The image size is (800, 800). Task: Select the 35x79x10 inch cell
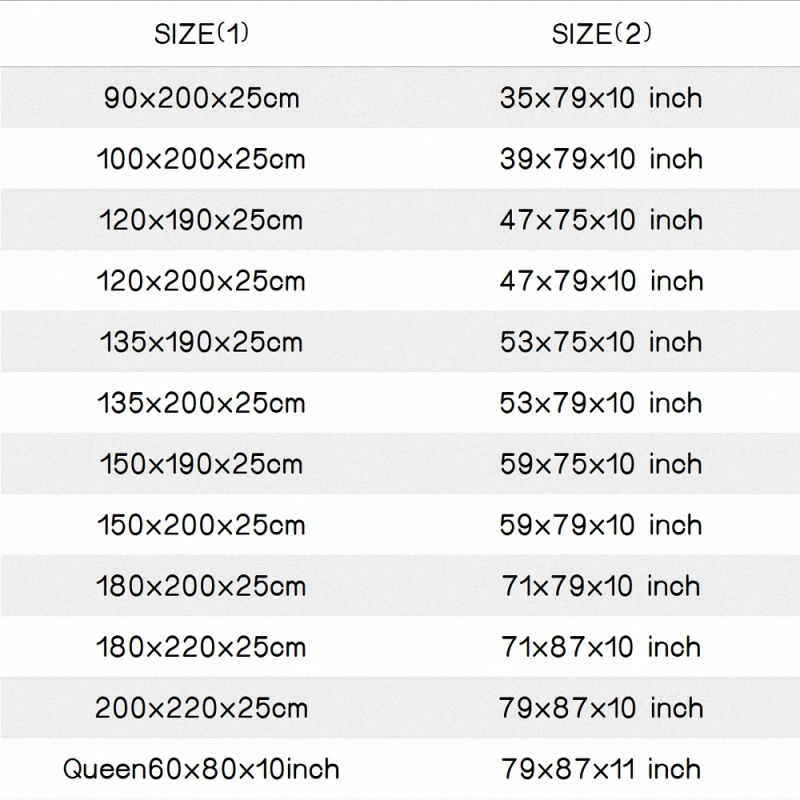(x=601, y=98)
